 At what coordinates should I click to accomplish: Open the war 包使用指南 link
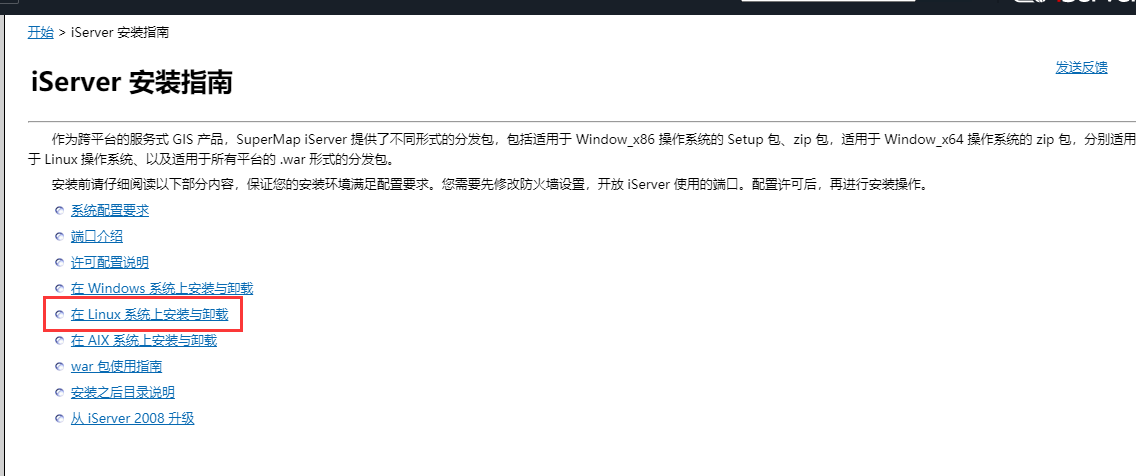(117, 367)
